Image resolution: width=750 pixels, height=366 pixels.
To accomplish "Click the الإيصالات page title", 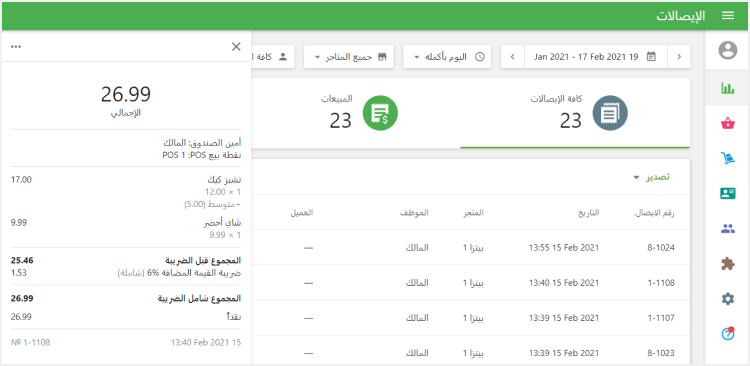I will pos(681,16).
